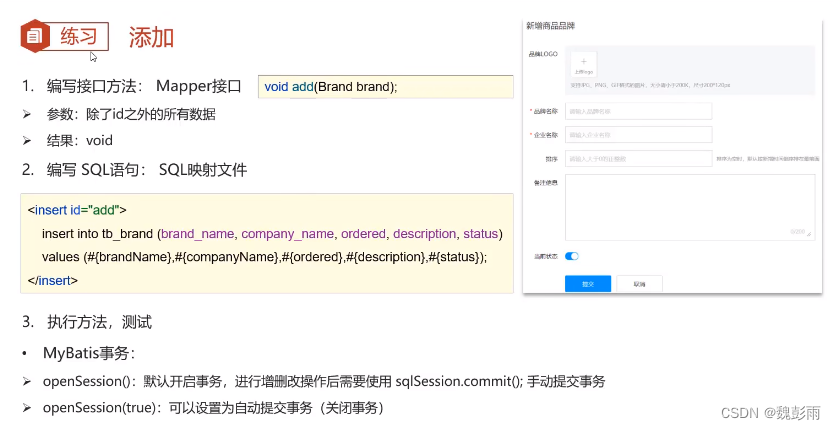836x430 pixels.
Task: Click inside the 备注信息 remarks textarea
Action: [690, 207]
